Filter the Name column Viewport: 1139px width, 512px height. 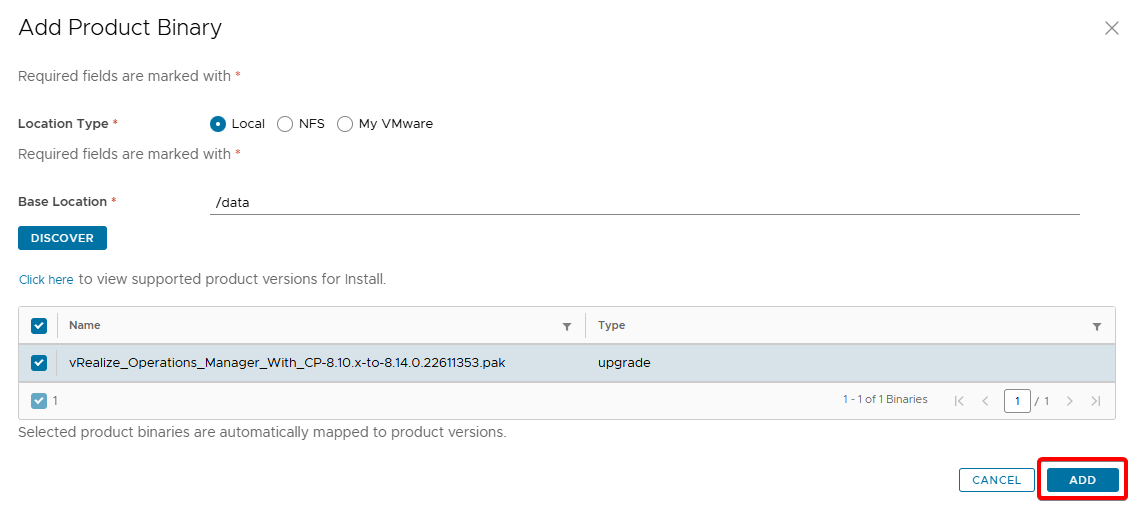(567, 326)
